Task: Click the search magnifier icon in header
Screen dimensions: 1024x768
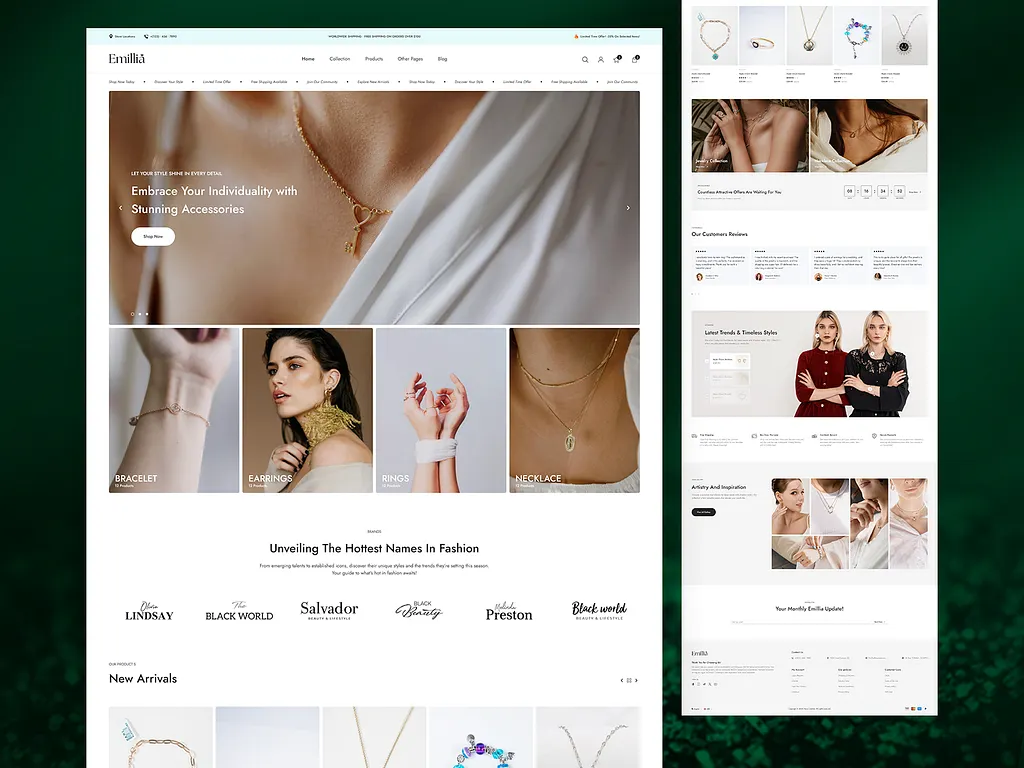Action: tap(585, 60)
